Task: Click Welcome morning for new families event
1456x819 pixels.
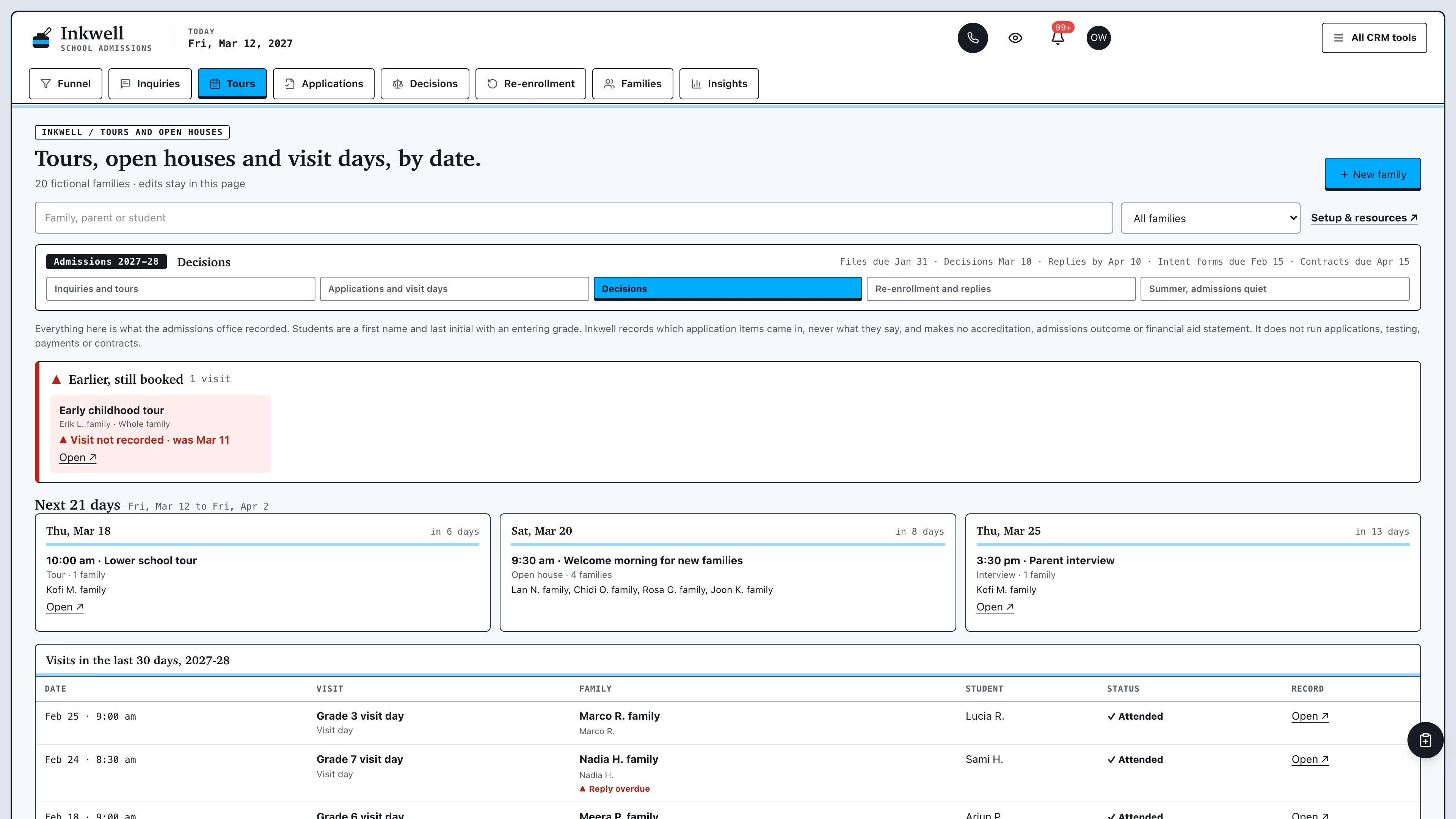Action: pos(627,561)
